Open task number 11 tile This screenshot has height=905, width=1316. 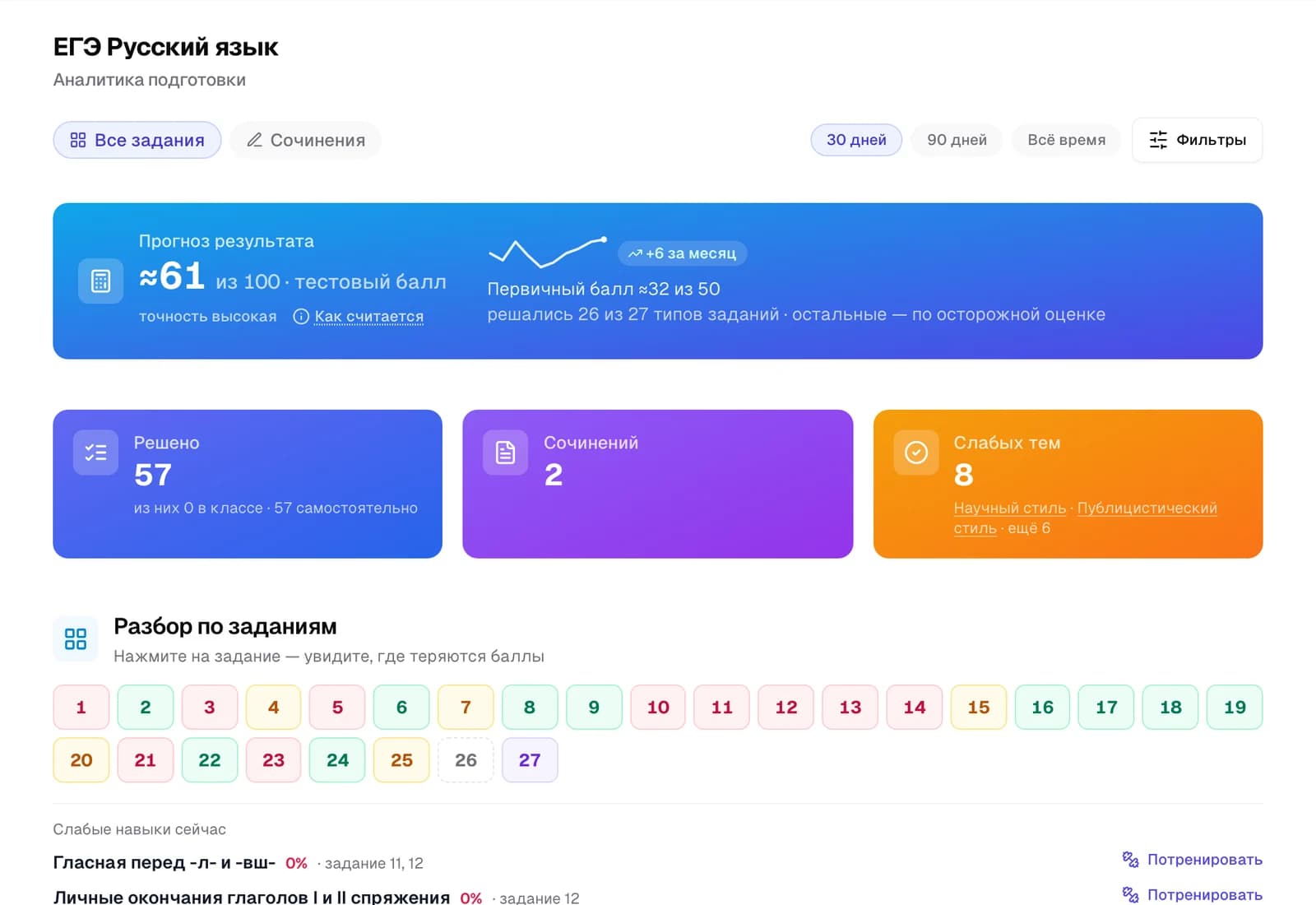tap(722, 708)
